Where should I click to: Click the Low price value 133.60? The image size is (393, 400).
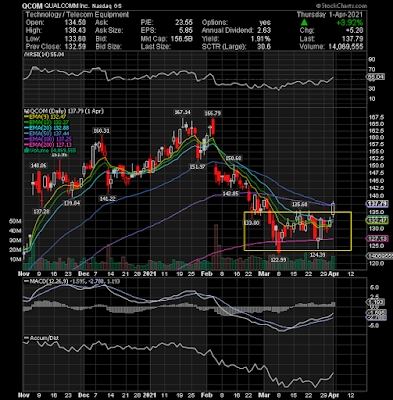pos(75,38)
